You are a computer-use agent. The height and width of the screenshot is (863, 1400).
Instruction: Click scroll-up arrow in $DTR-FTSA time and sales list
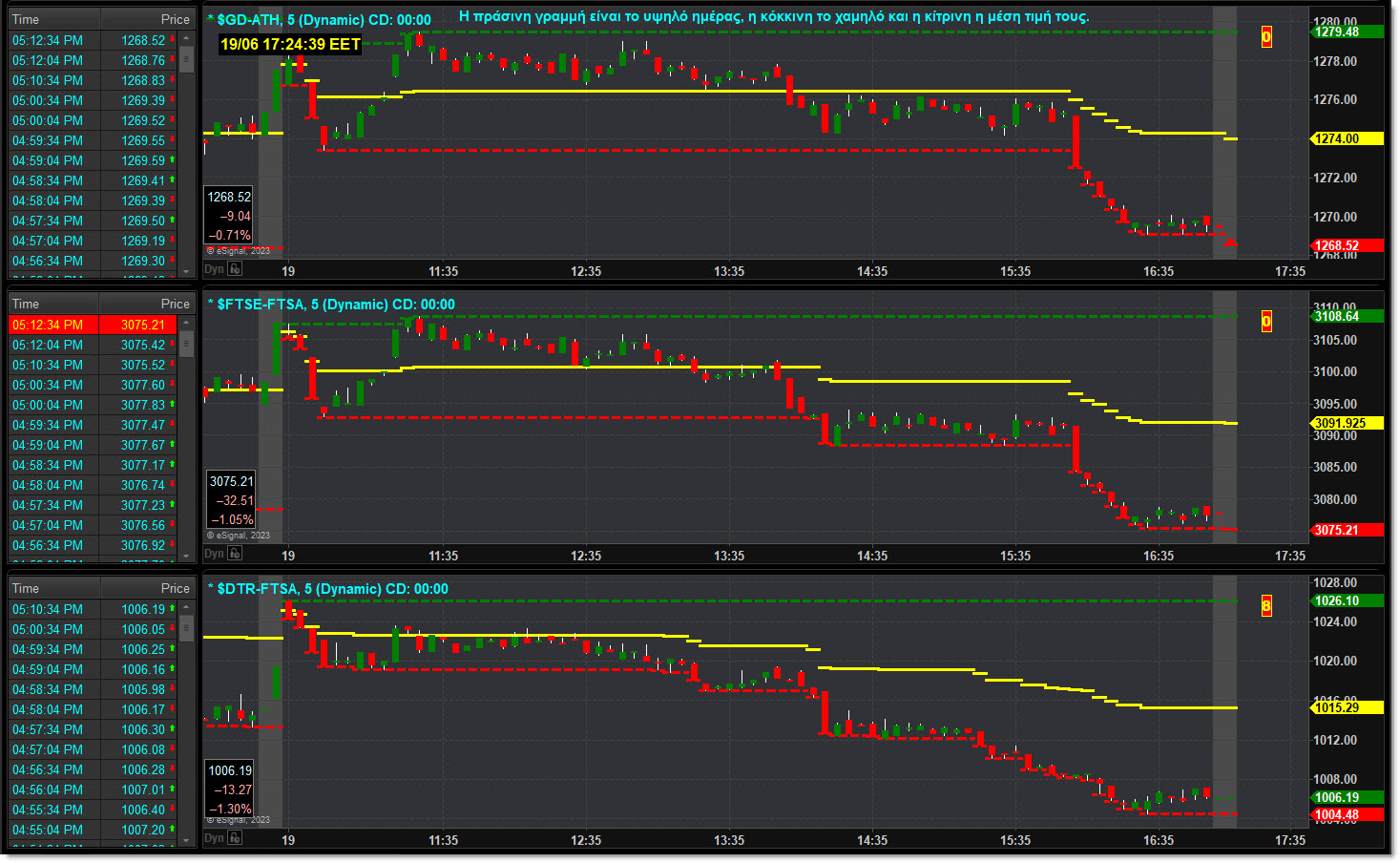(x=186, y=607)
